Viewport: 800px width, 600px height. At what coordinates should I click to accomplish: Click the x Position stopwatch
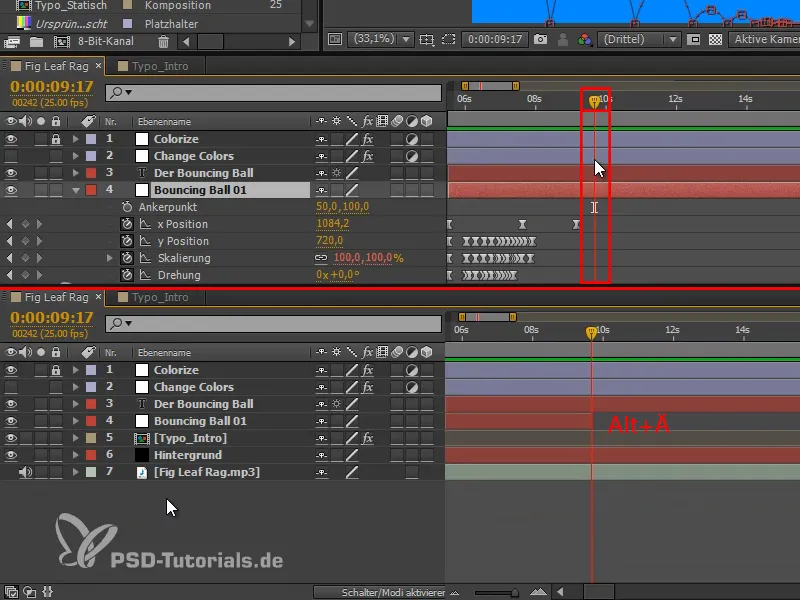[127, 224]
